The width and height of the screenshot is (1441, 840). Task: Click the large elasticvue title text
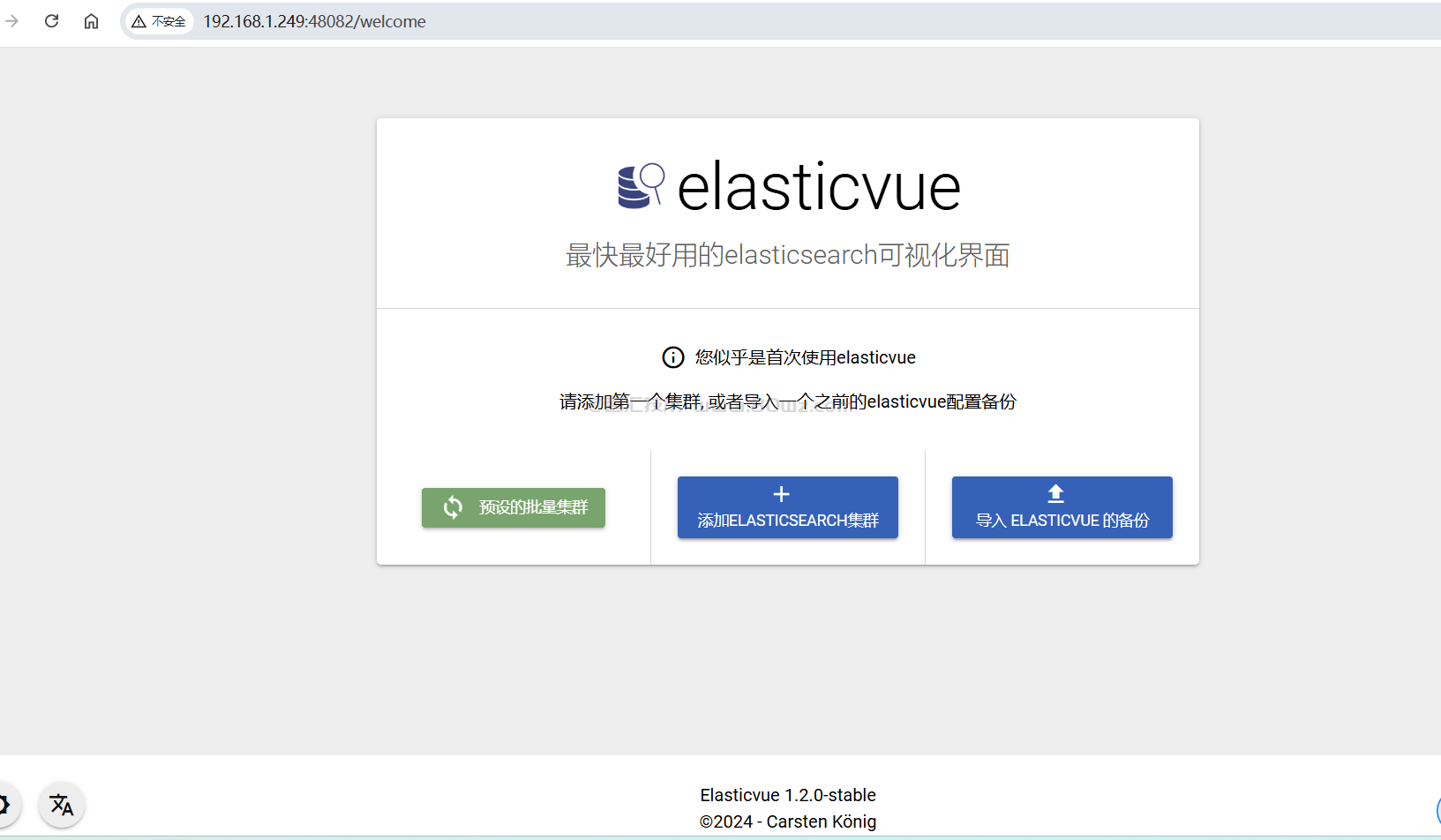pos(818,187)
